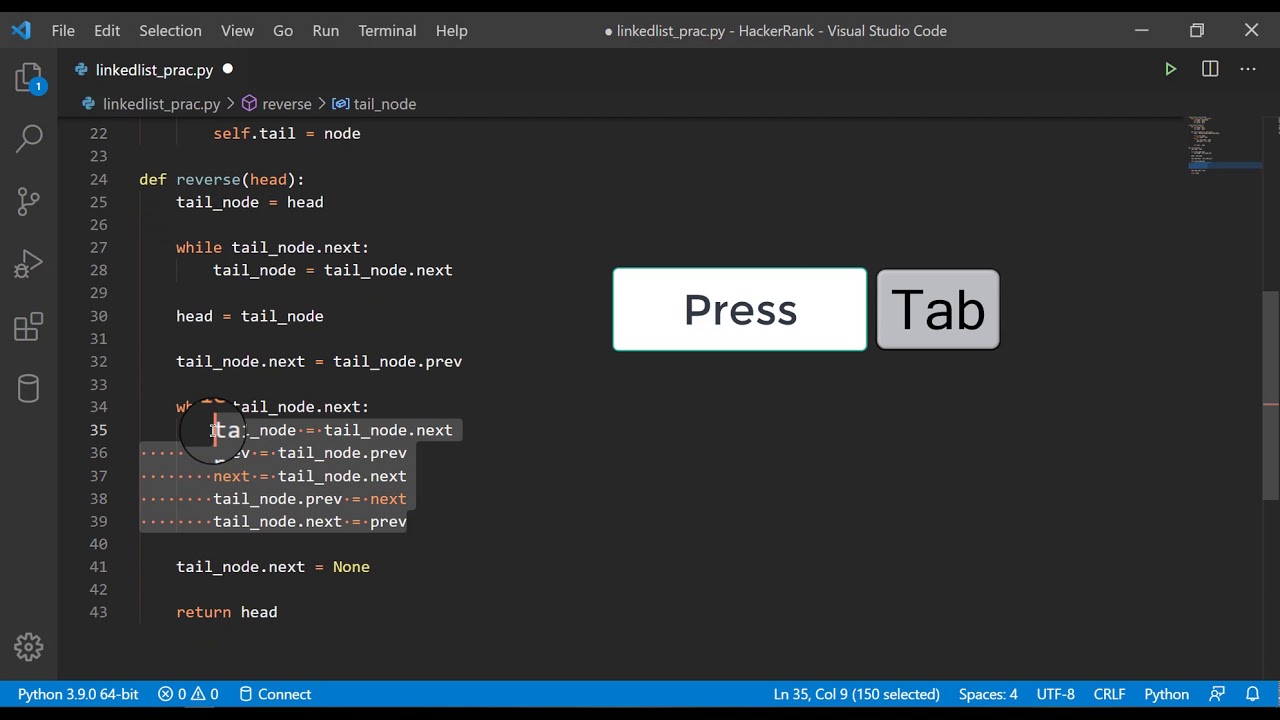
Task: Change file encoding UTF-8
Action: pyautogui.click(x=1056, y=694)
